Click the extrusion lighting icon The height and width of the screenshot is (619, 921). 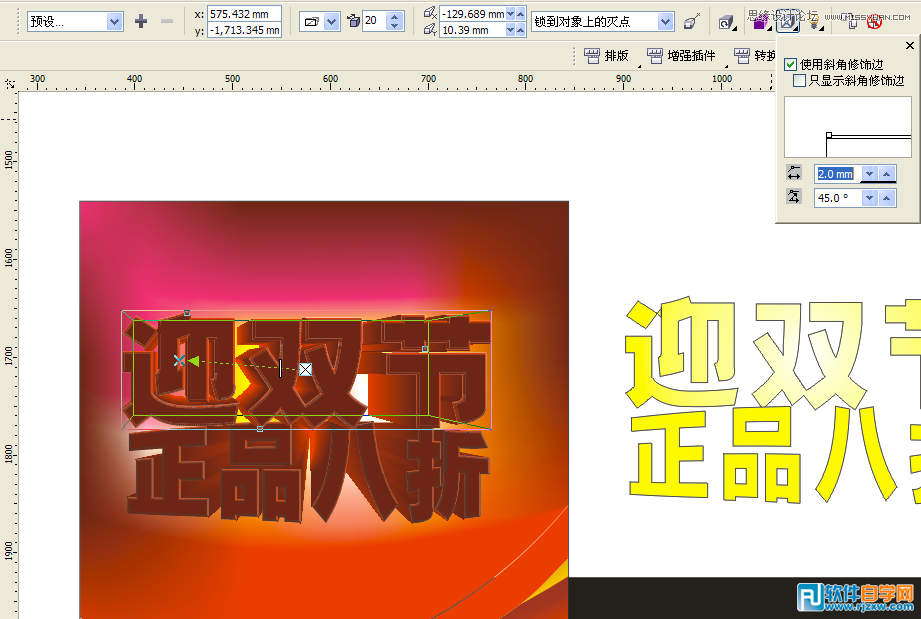[814, 21]
